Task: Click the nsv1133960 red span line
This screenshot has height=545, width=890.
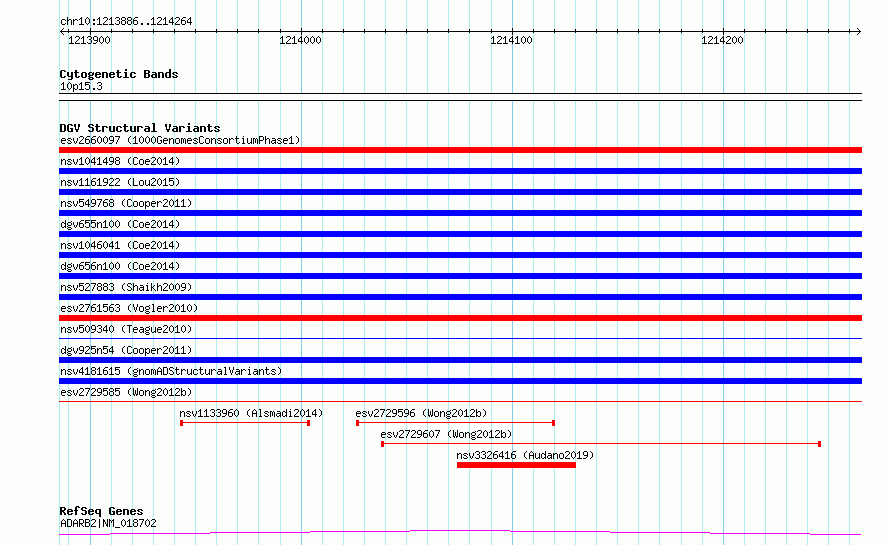Action: point(245,423)
